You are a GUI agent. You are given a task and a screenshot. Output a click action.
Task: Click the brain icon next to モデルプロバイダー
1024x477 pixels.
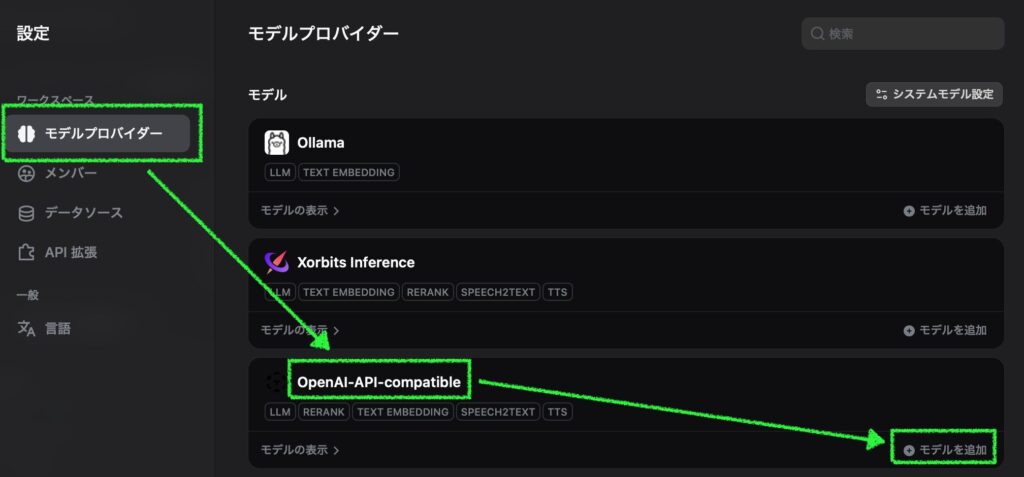click(x=27, y=133)
